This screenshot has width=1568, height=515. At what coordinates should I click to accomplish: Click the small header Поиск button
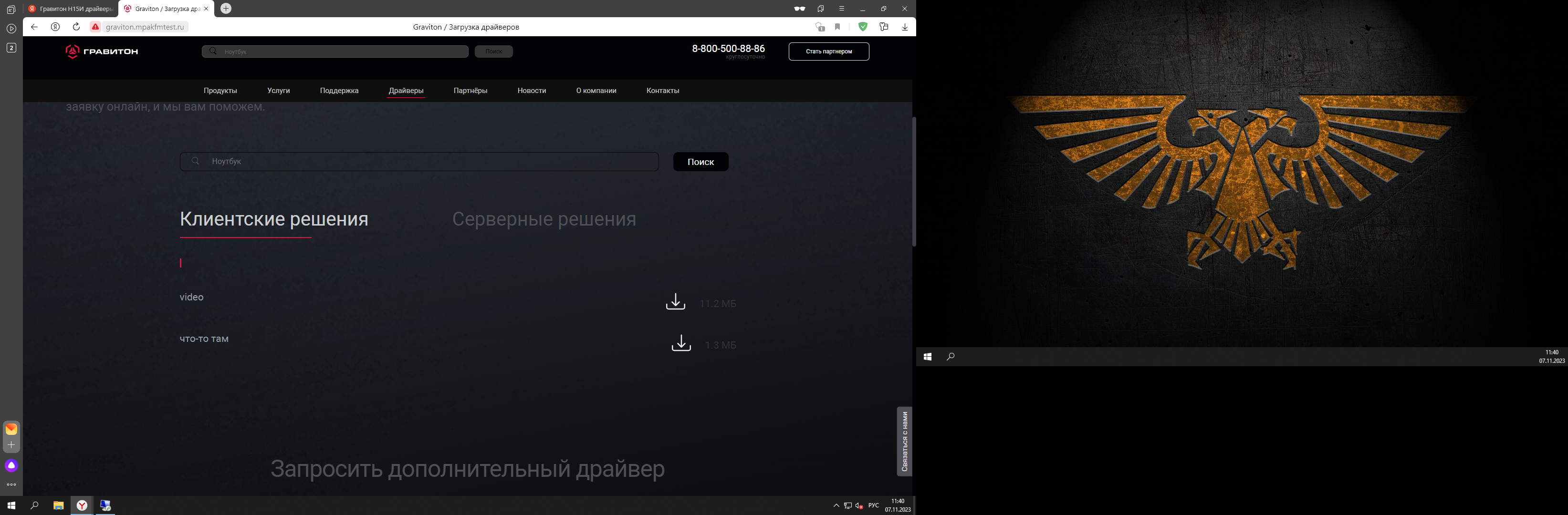(494, 51)
